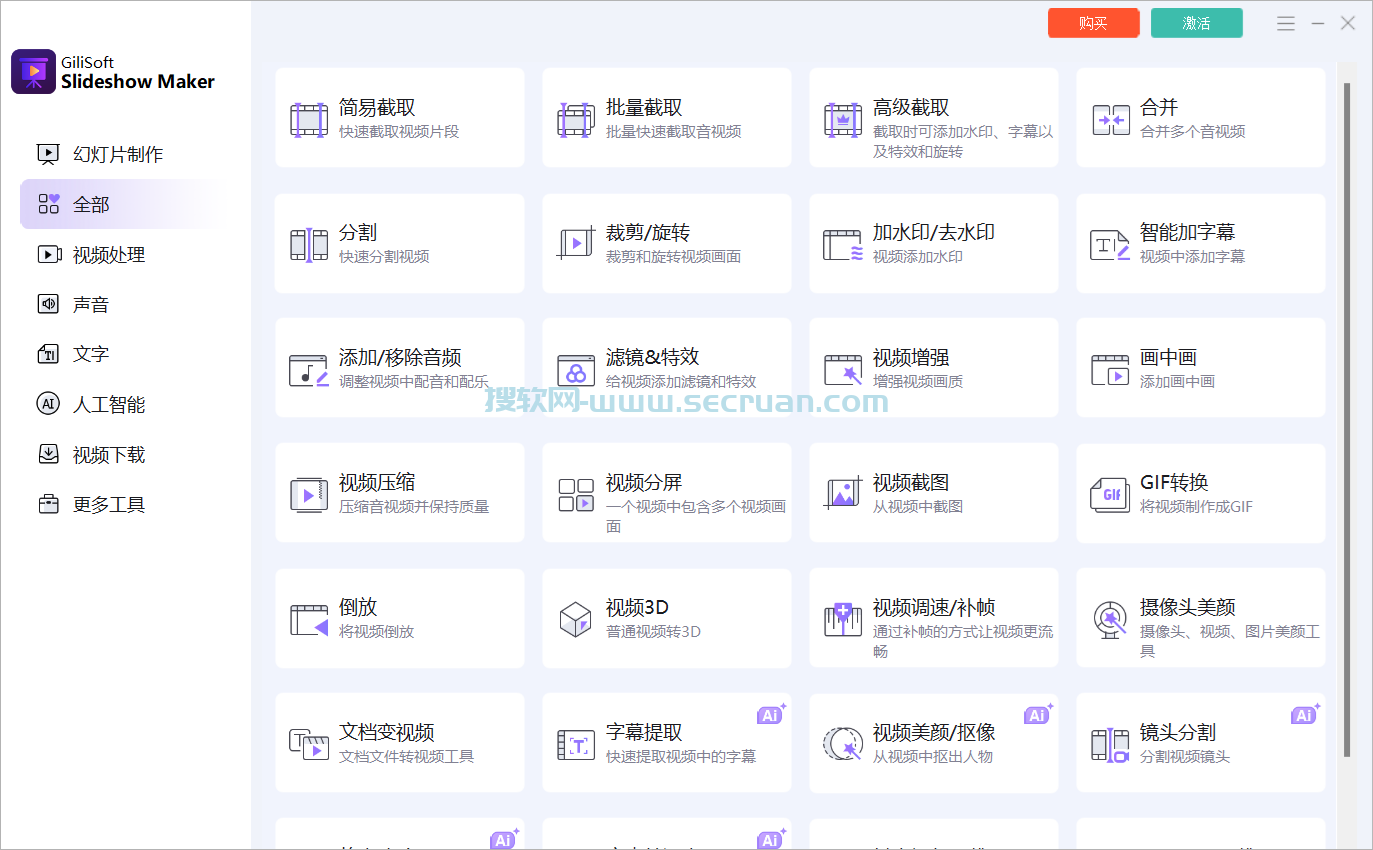Click the 从视频中抠出人物 description text
The width and height of the screenshot is (1373, 850).
click(933, 756)
